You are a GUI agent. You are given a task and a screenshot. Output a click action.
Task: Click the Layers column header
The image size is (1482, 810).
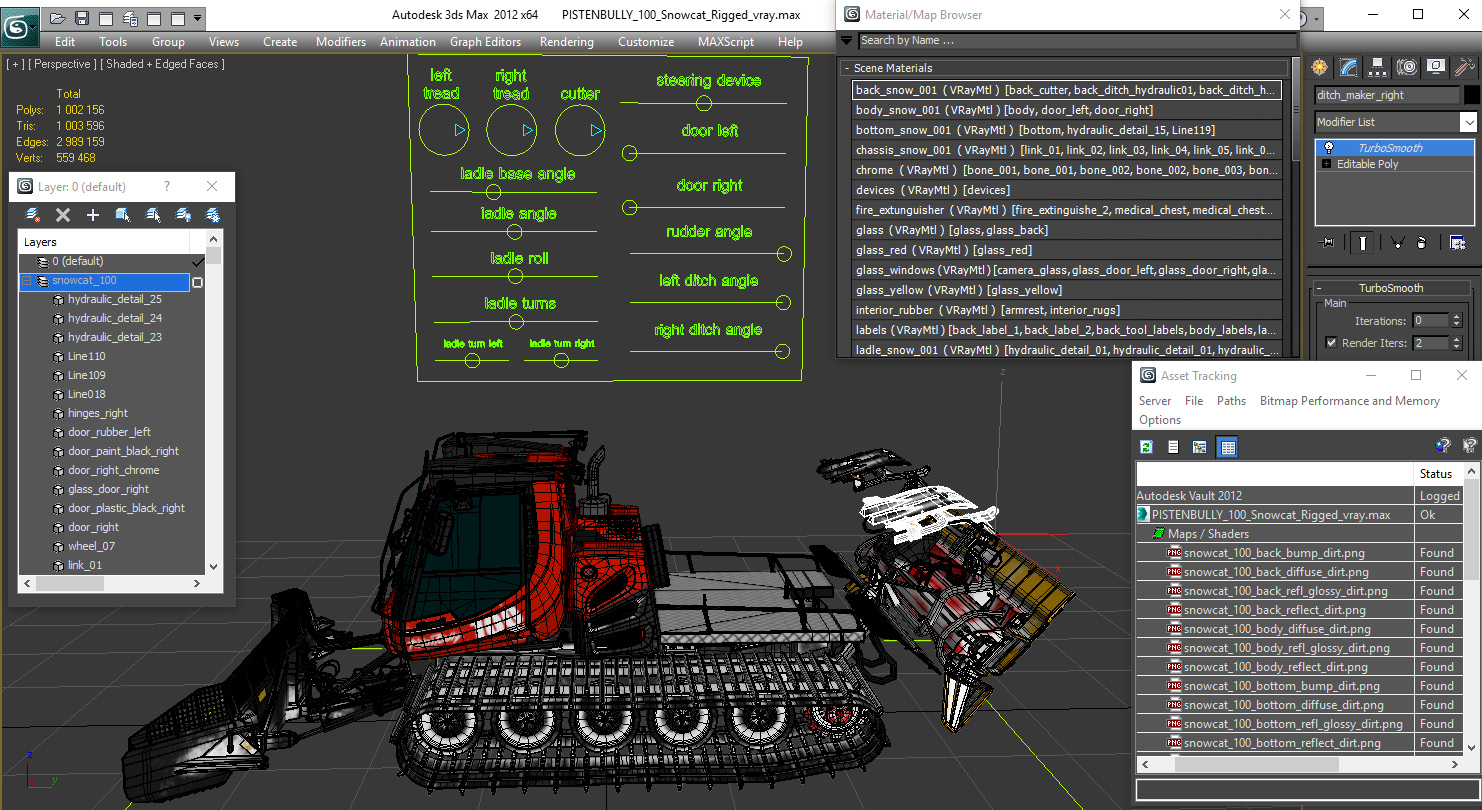click(x=104, y=242)
